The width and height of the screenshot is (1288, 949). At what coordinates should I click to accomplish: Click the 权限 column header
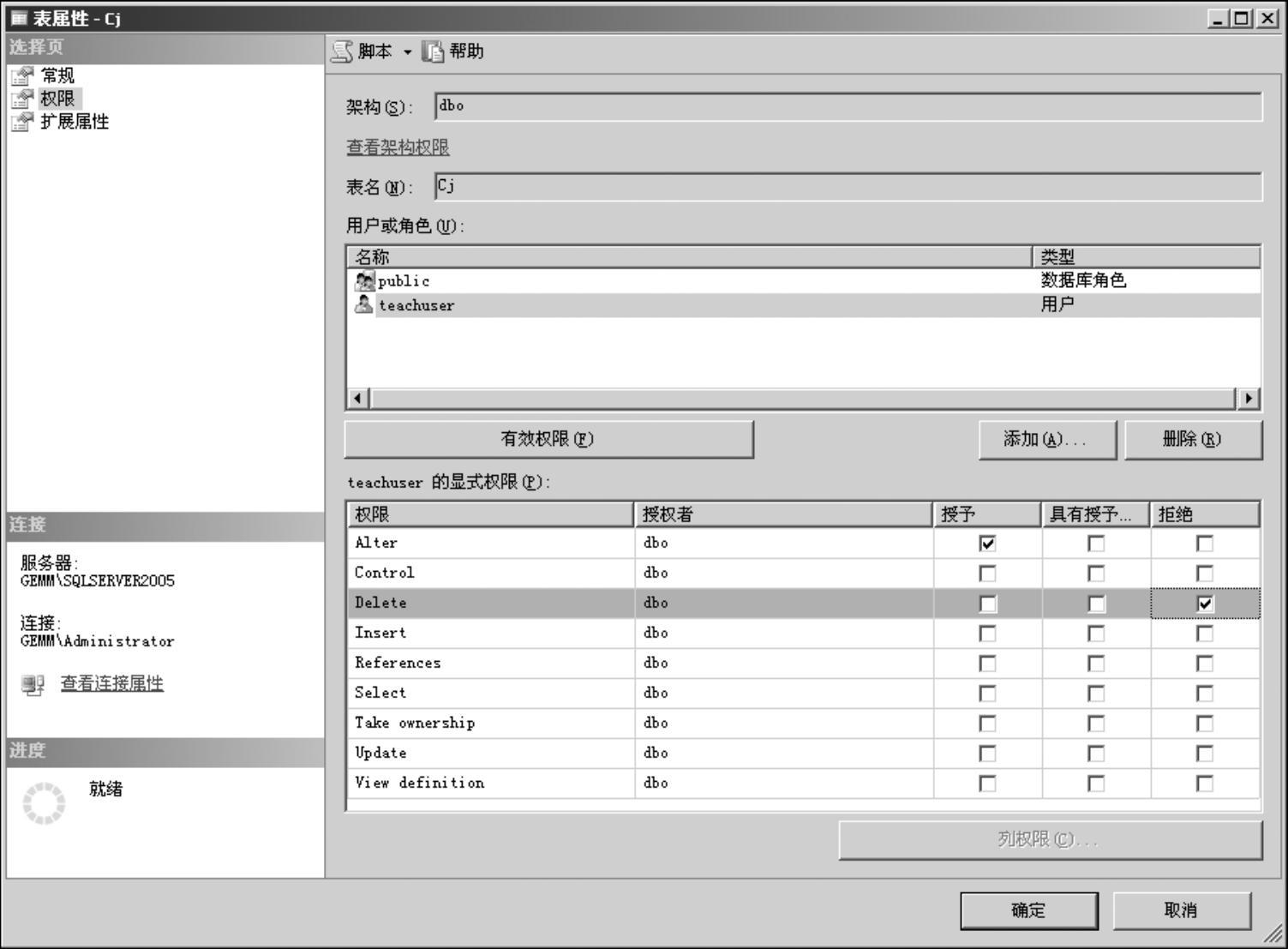tap(491, 514)
